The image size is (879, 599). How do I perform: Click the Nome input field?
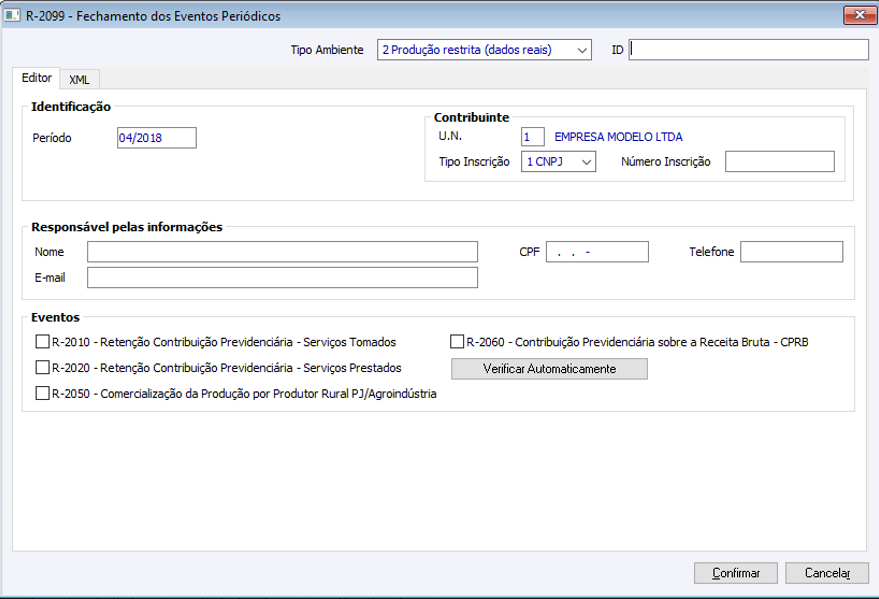click(283, 252)
